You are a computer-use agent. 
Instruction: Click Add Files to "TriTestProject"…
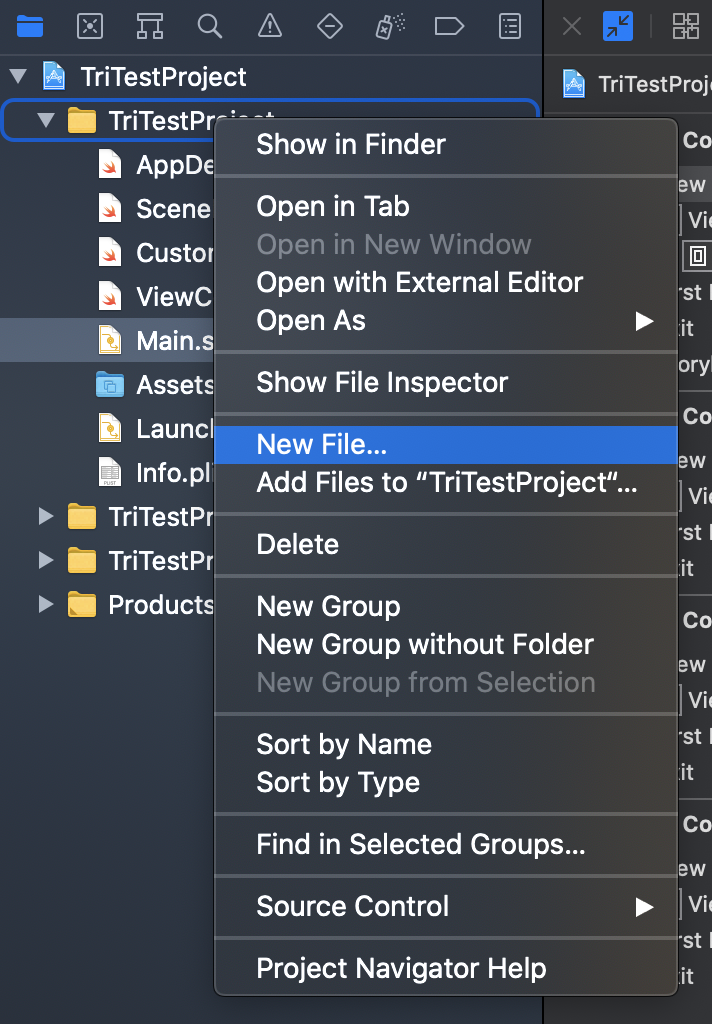click(446, 482)
